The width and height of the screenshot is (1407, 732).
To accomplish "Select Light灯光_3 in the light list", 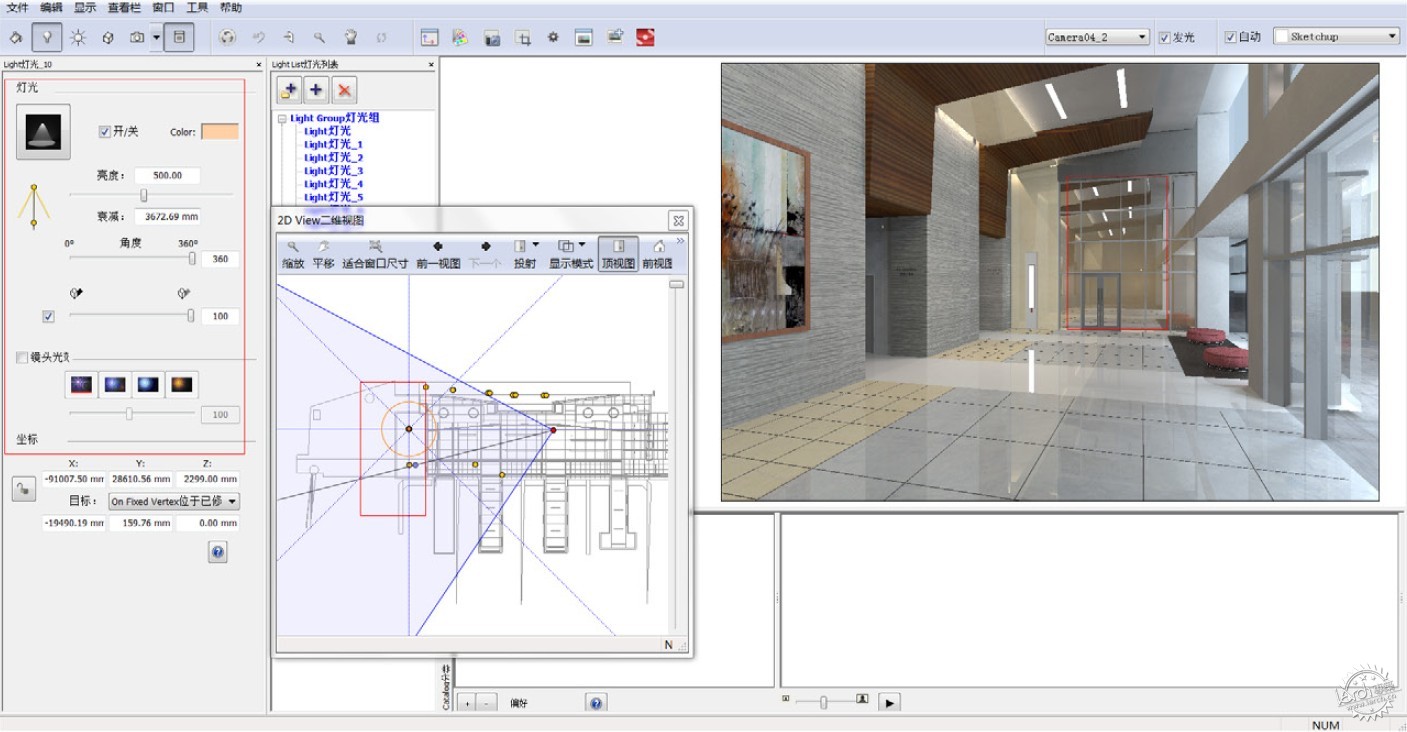I will (x=333, y=171).
